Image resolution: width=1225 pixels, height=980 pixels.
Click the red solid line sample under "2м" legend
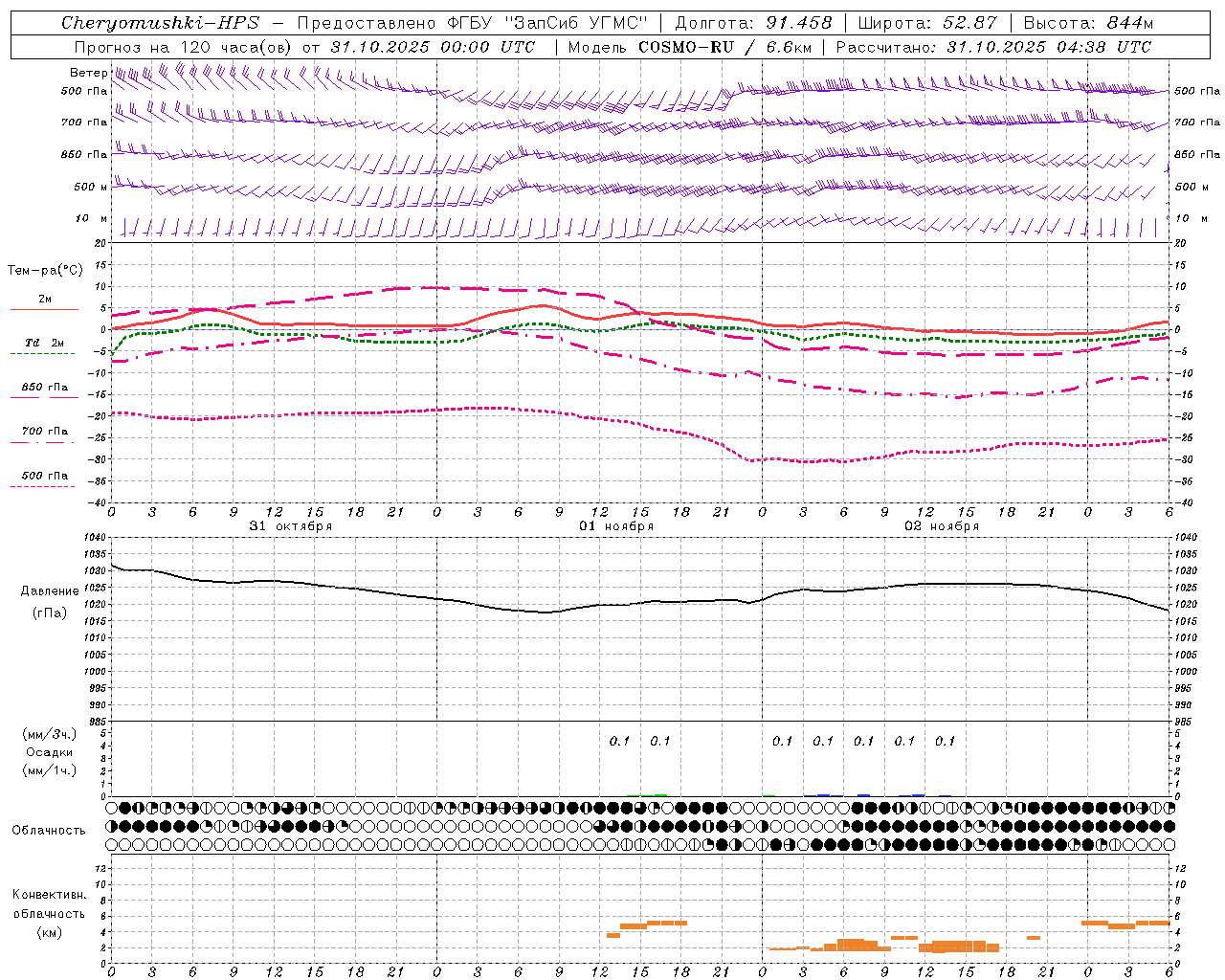(44, 309)
